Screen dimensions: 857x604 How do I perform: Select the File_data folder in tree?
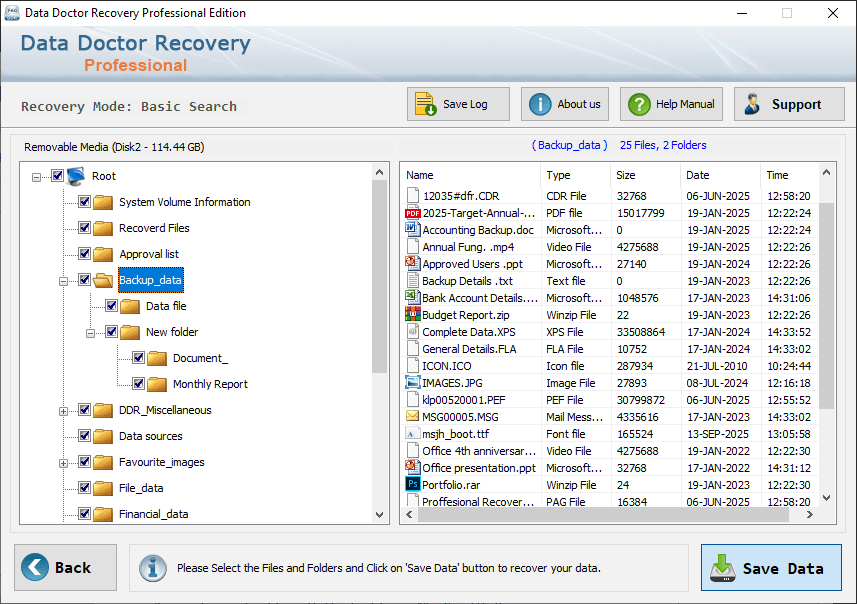pyautogui.click(x=141, y=488)
